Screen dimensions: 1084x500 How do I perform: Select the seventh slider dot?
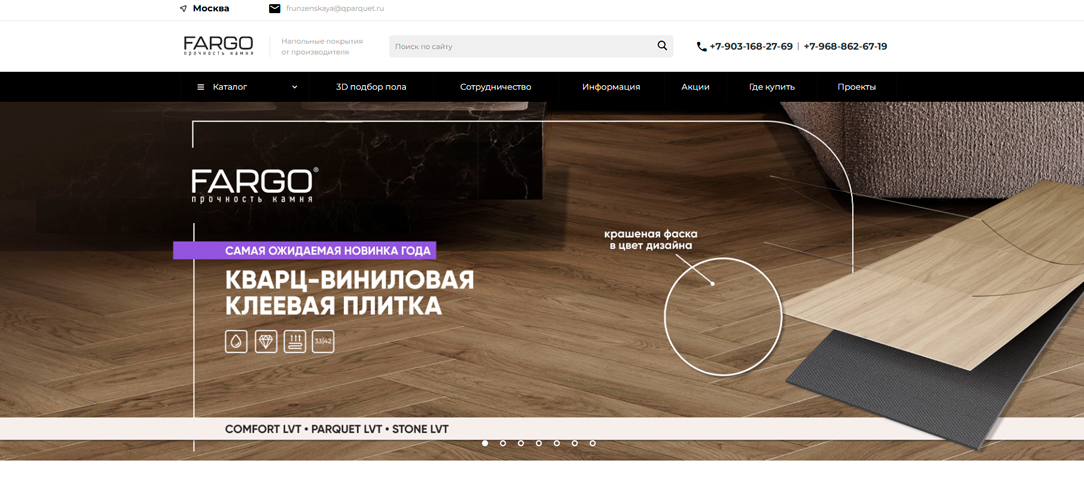[592, 443]
